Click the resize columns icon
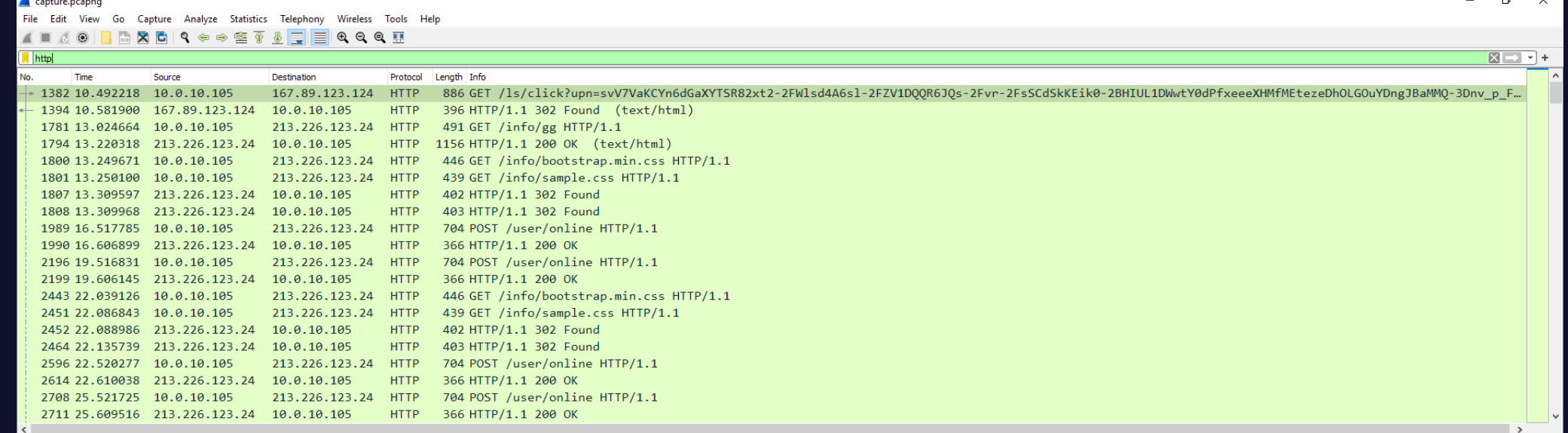The image size is (1568, 433). pos(399,38)
